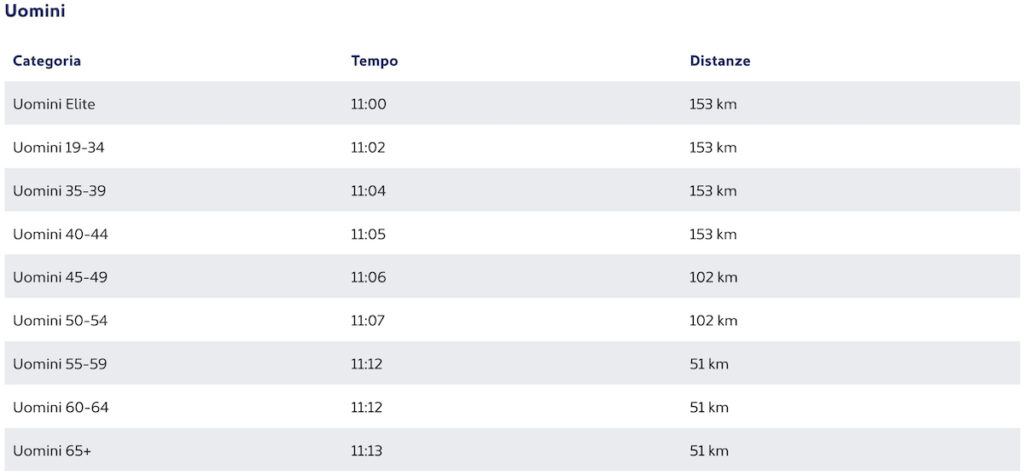Click the 102 km distance for Uomini 45-49
Viewport: 1024px width, 476px height.
click(713, 278)
